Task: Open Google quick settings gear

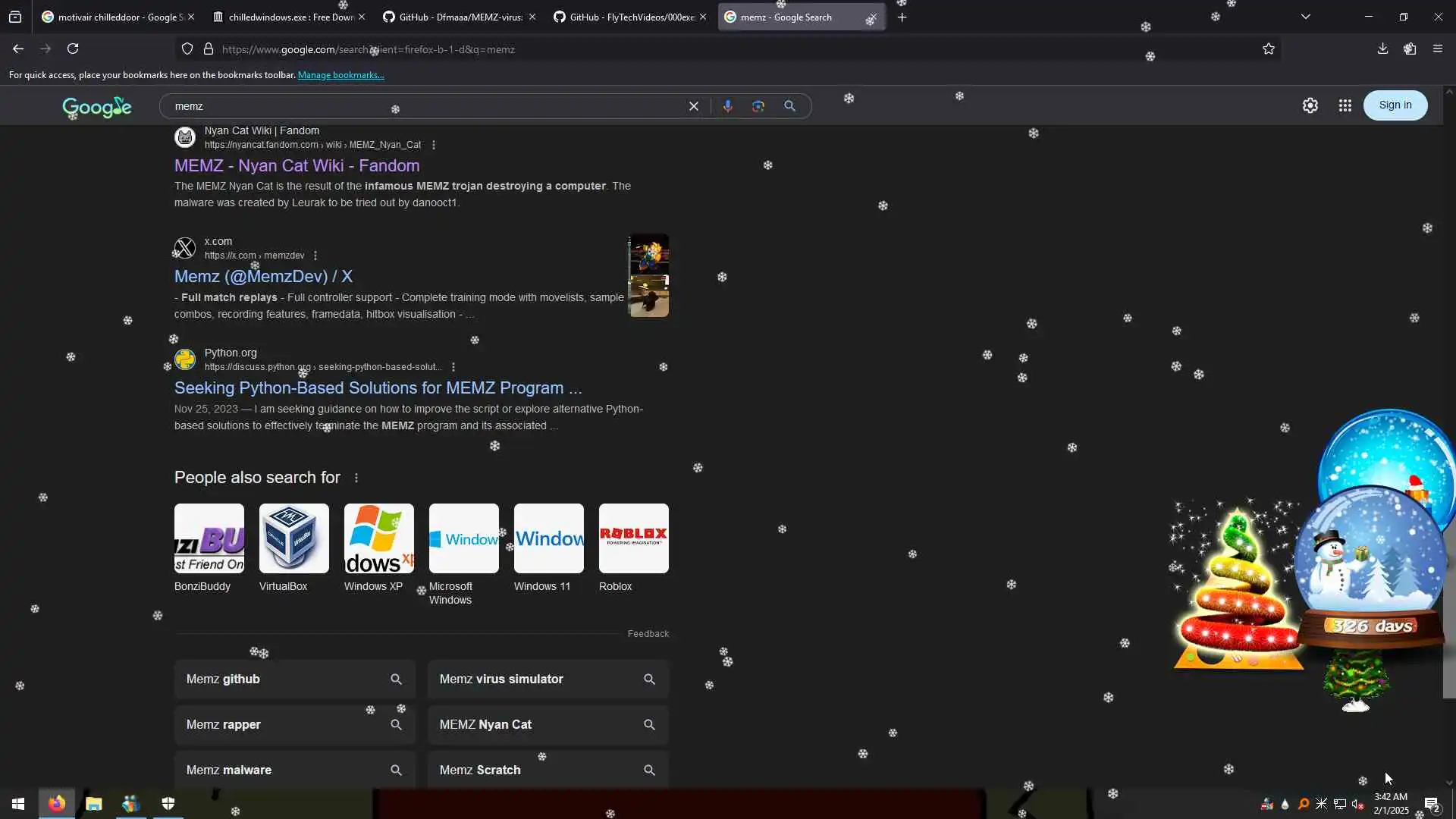Action: click(x=1310, y=105)
